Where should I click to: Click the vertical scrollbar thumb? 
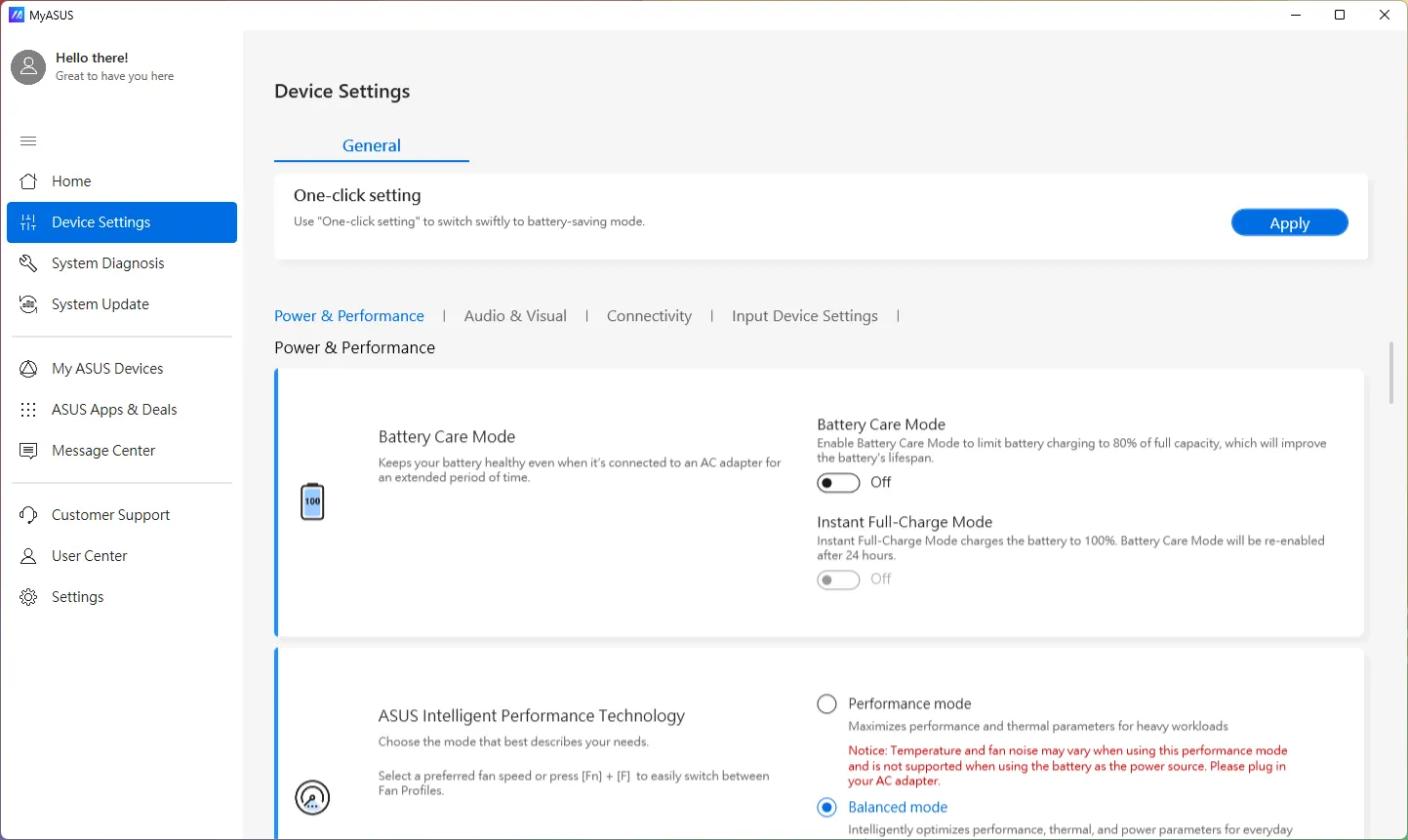(x=1390, y=373)
